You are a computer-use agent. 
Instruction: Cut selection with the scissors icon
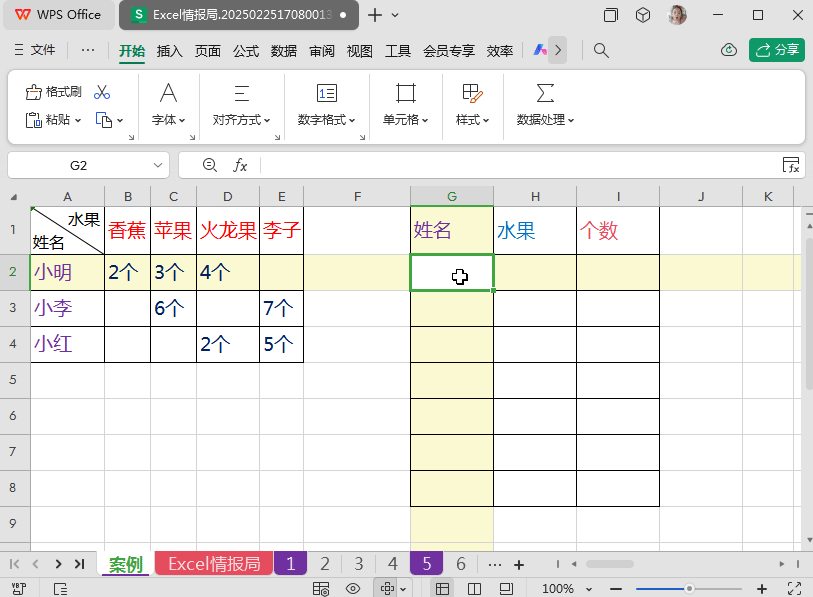tap(102, 92)
